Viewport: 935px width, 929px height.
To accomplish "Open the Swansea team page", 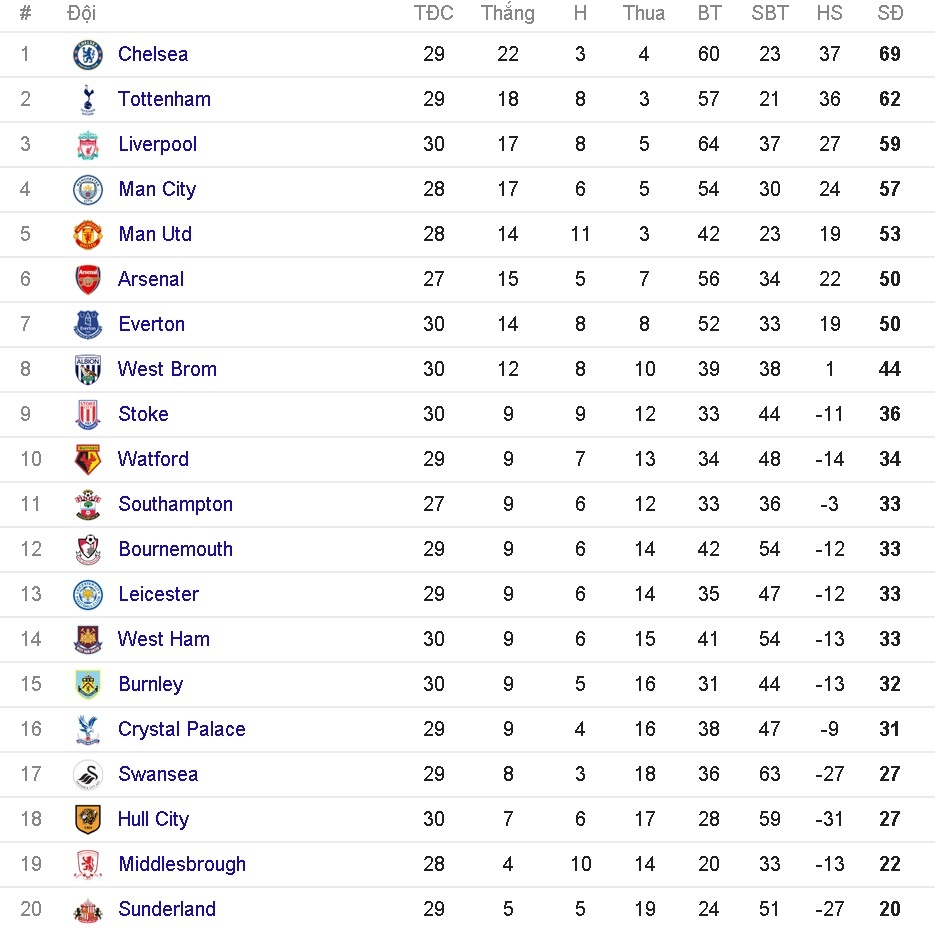I will [x=158, y=774].
